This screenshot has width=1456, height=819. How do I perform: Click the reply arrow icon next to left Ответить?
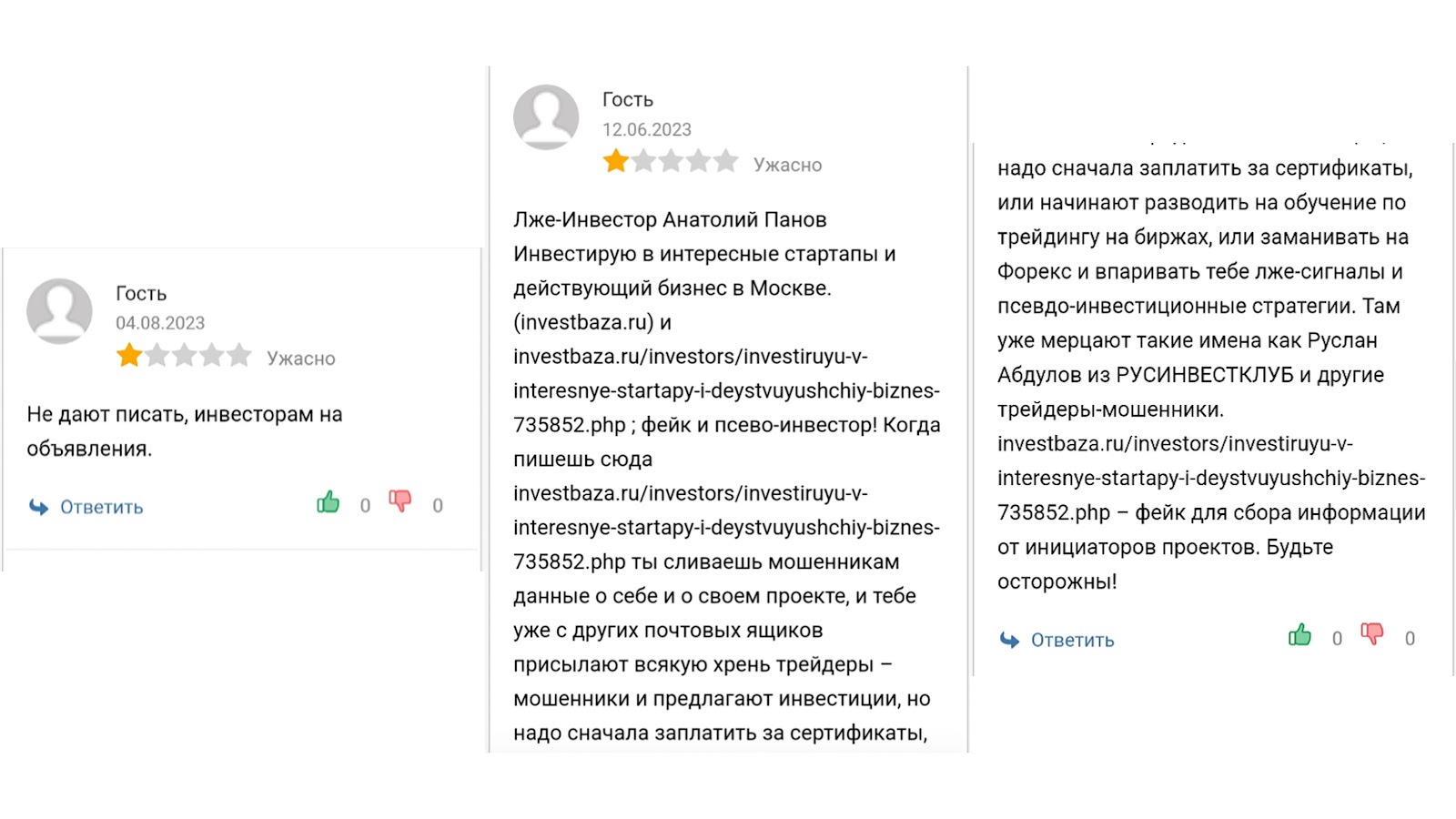pos(37,506)
